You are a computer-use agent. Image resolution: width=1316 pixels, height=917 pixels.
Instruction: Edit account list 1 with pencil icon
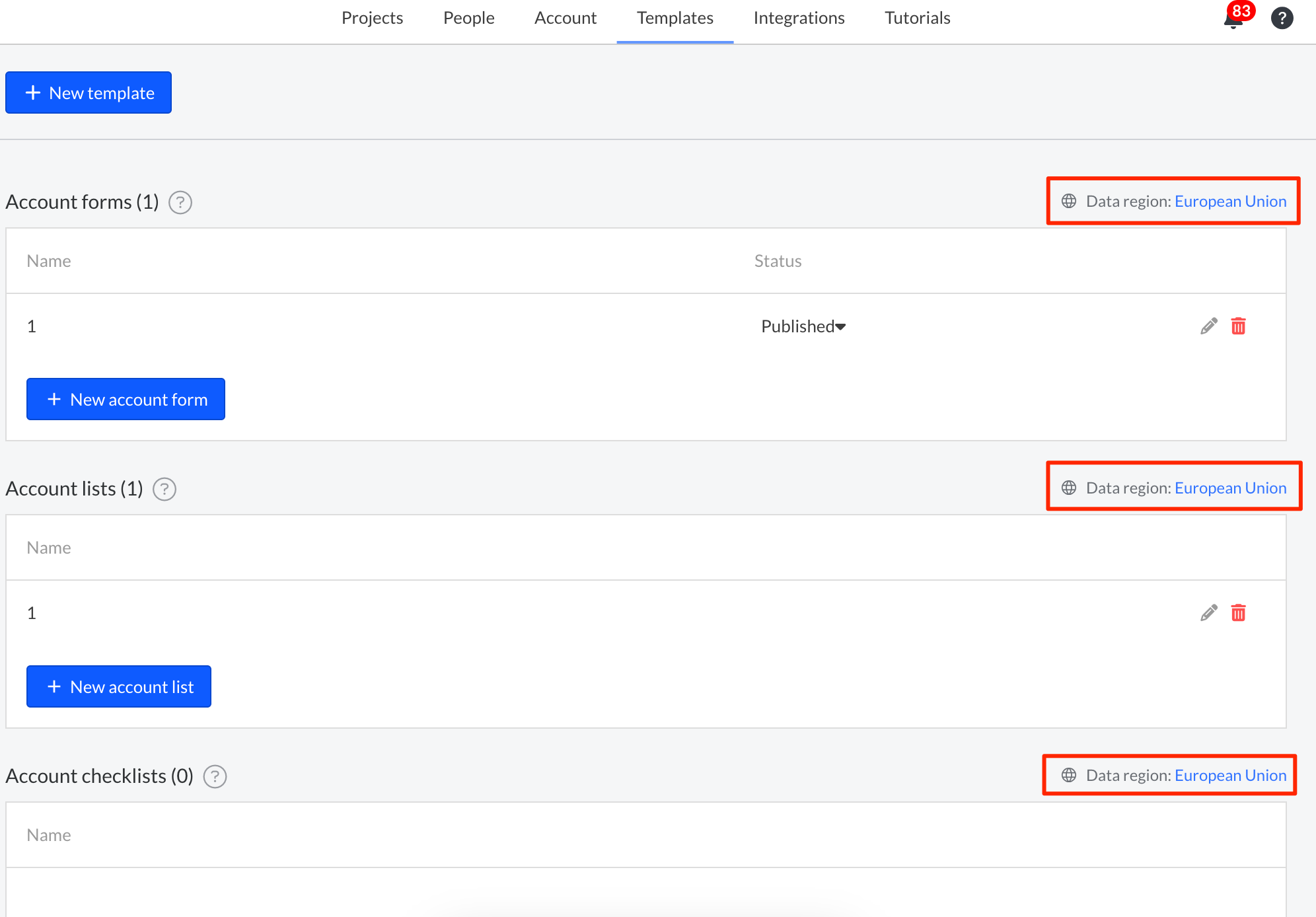1208,613
